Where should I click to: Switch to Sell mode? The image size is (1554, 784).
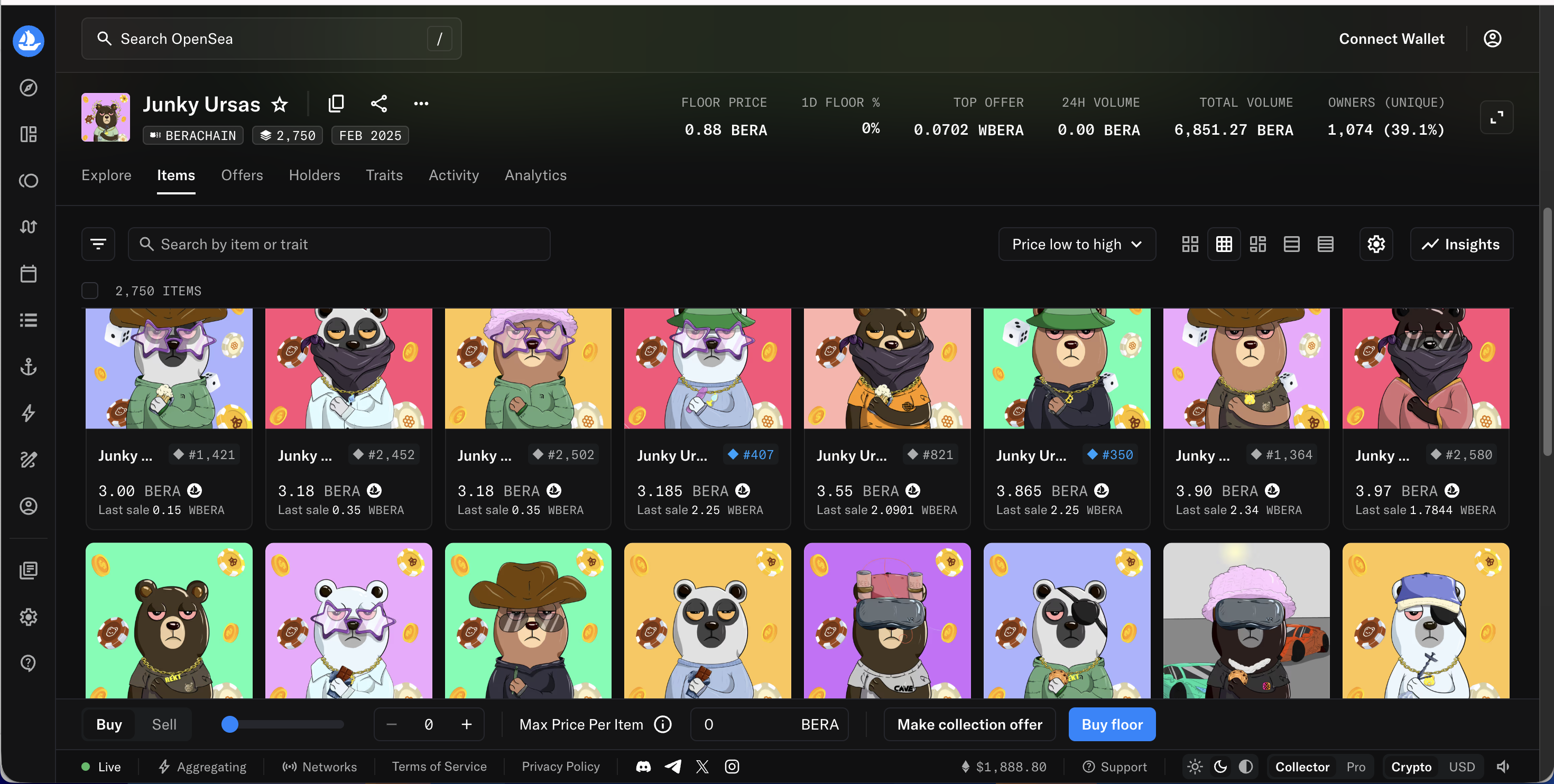click(164, 724)
